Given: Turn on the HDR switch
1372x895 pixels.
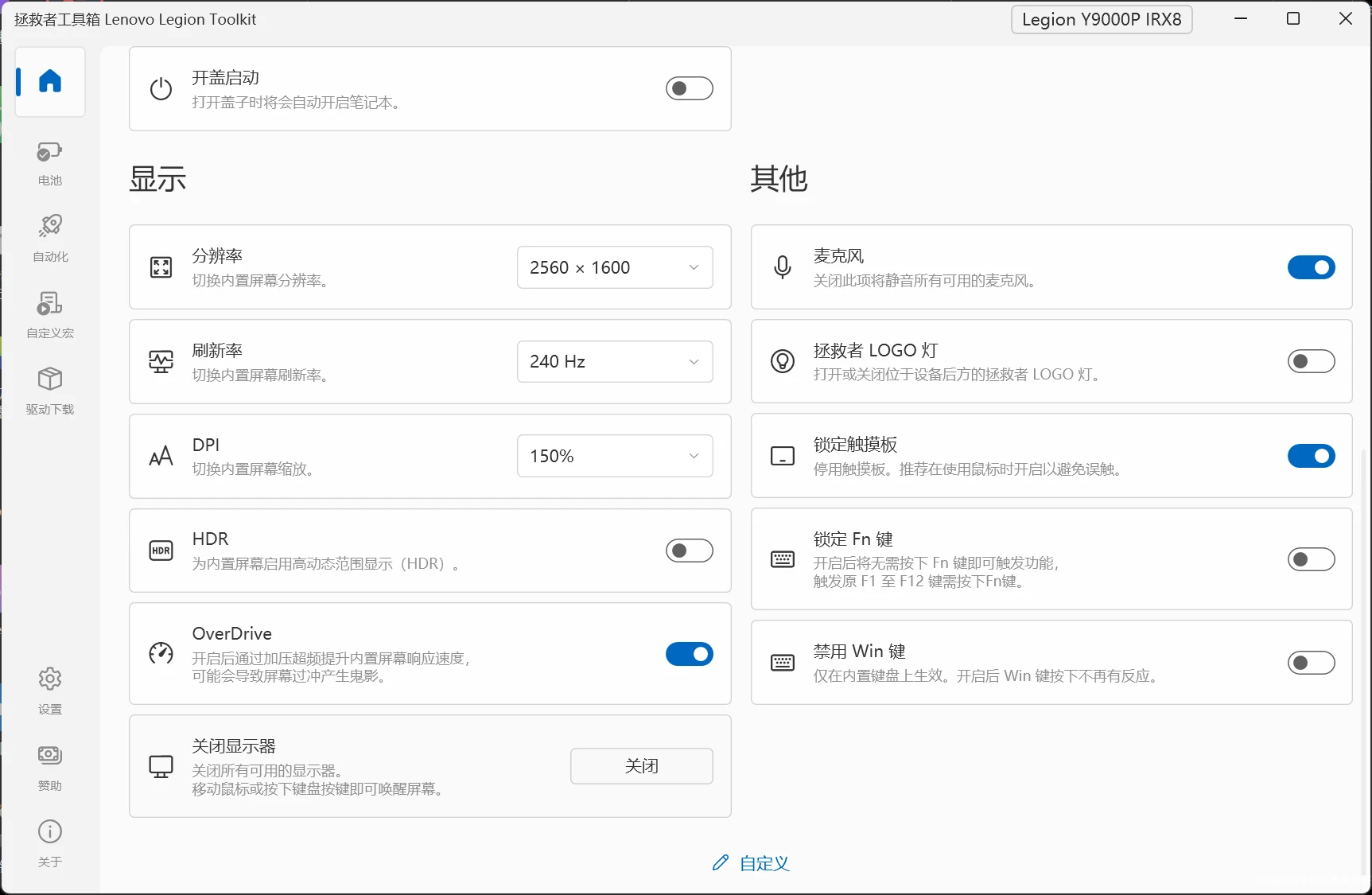Looking at the screenshot, I should coord(690,551).
